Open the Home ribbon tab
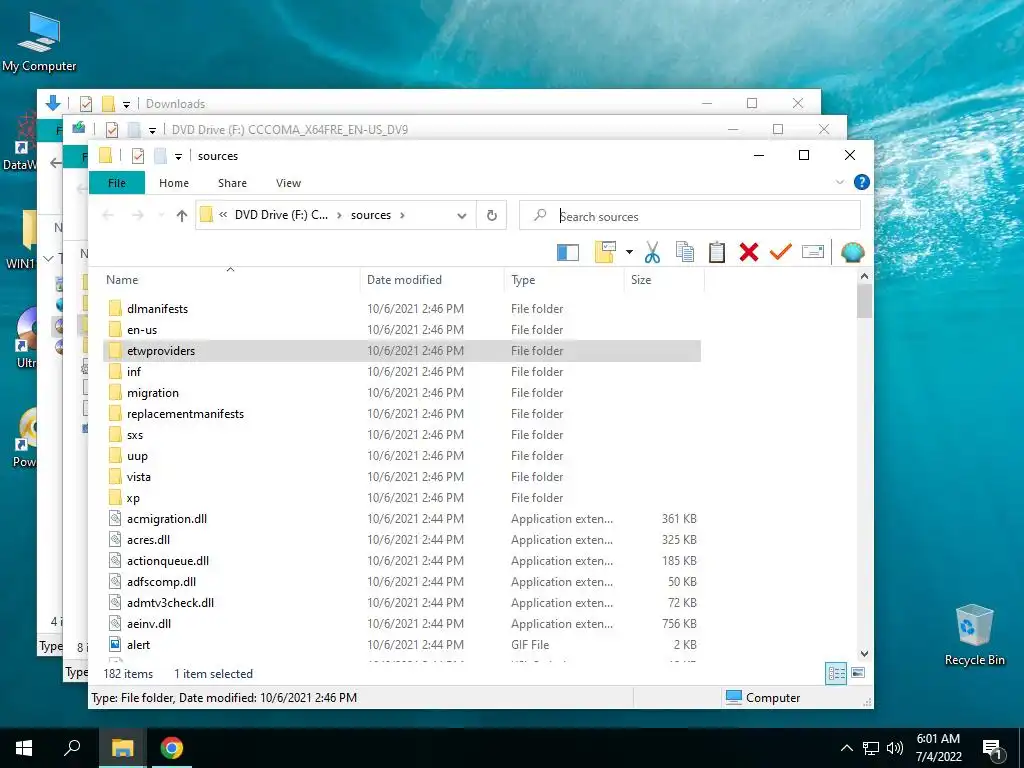Image resolution: width=1024 pixels, height=768 pixels. [x=174, y=183]
